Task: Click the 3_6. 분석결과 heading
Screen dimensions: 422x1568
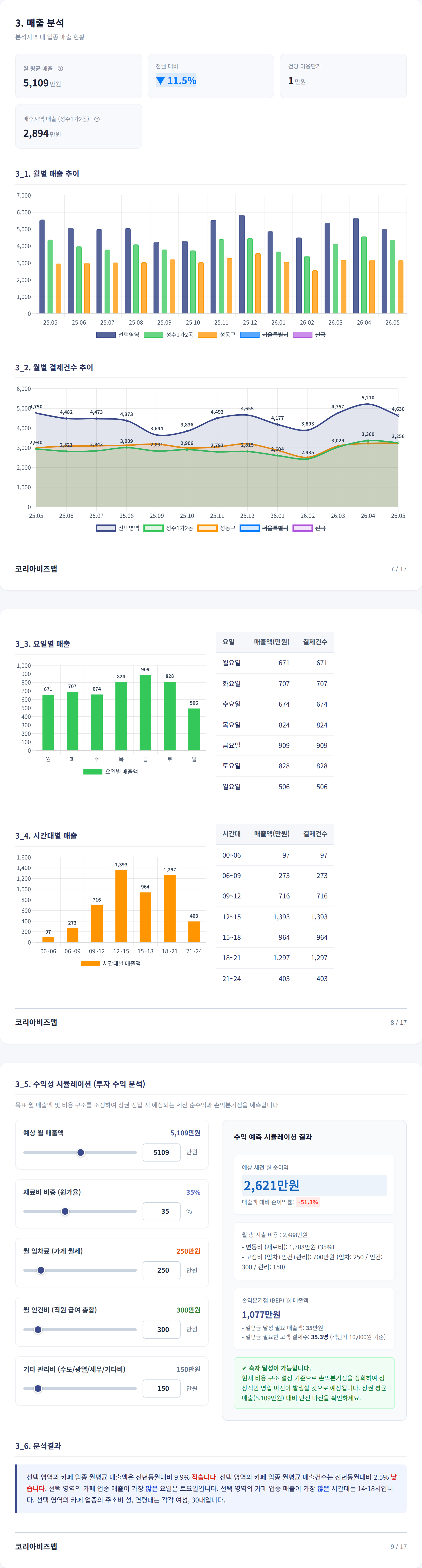Action: click(x=38, y=1446)
